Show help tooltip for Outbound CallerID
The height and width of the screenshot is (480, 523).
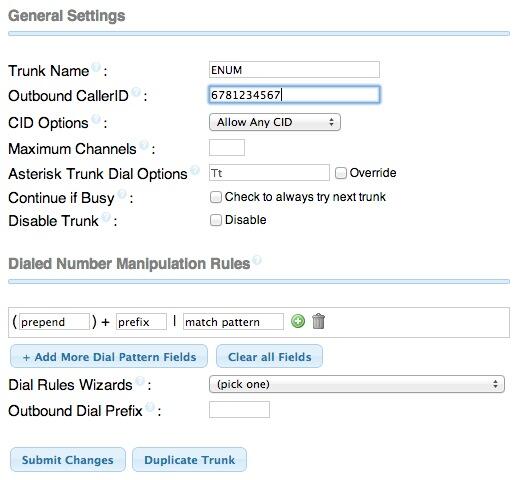136,91
